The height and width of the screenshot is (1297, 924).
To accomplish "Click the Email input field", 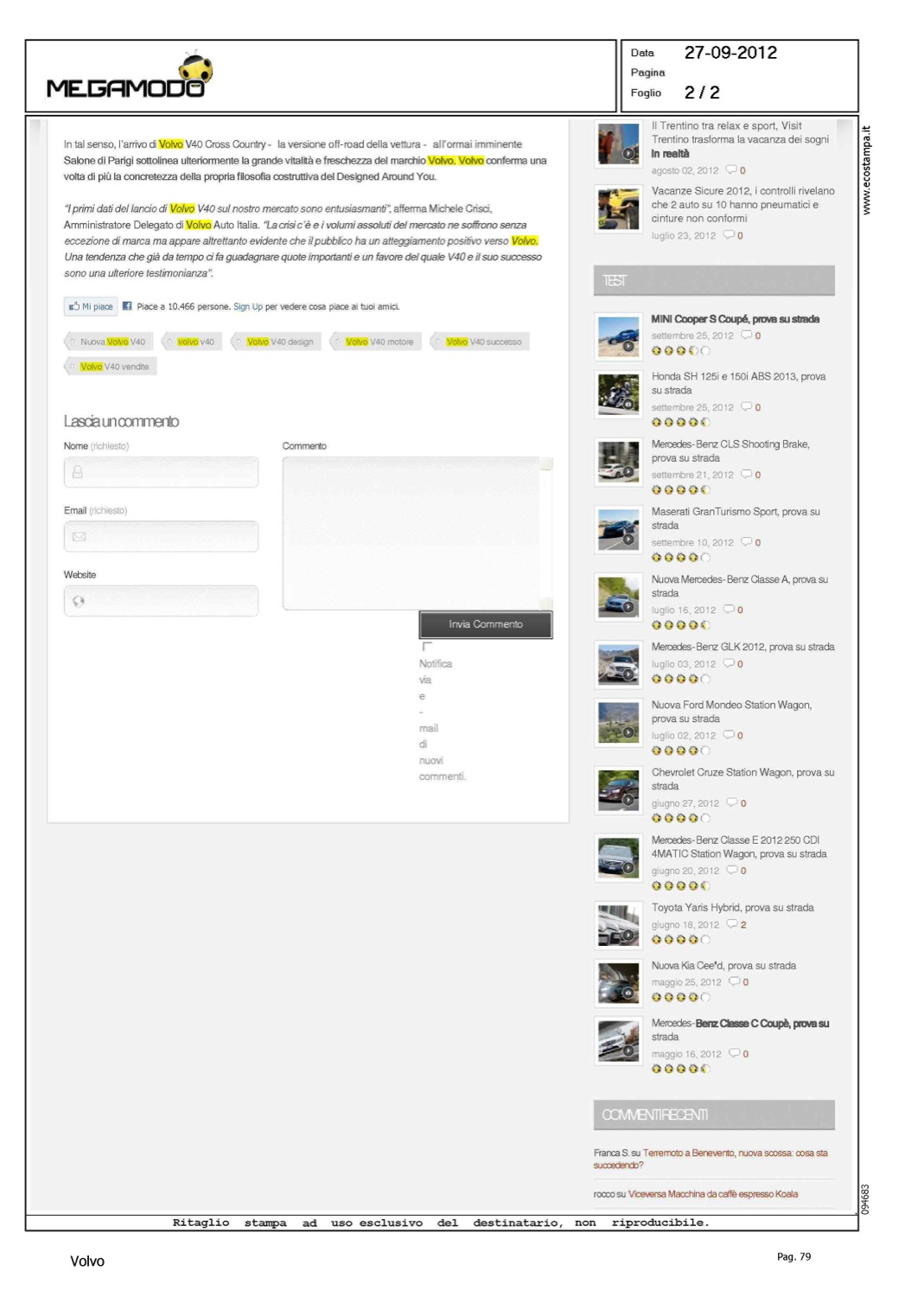I will [x=162, y=537].
